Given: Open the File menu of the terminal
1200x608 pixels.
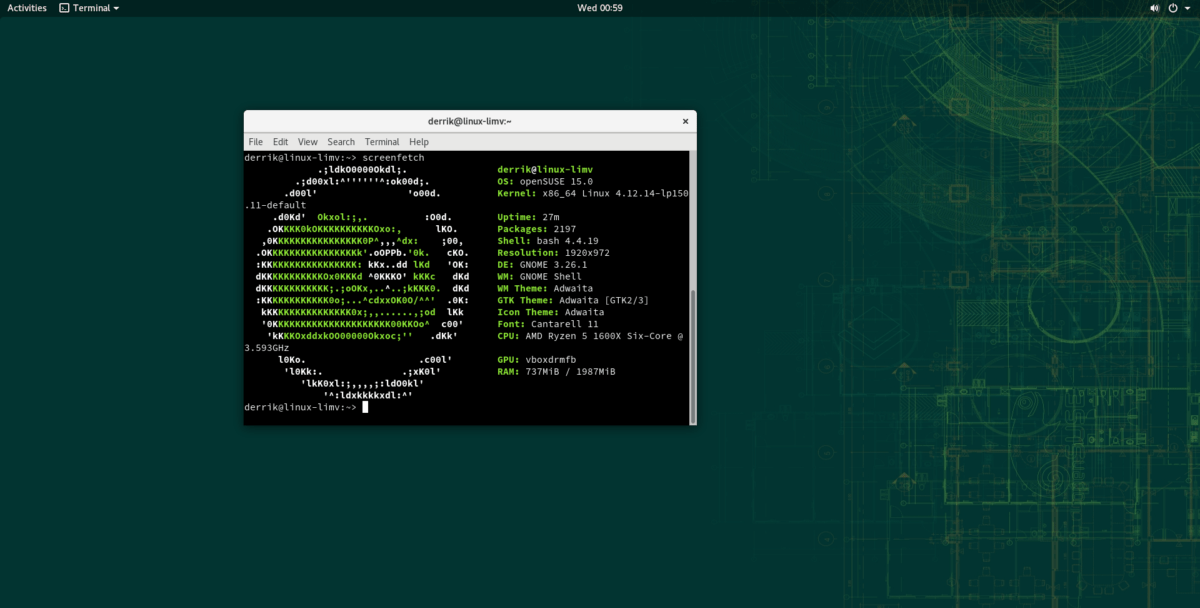Looking at the screenshot, I should tap(255, 141).
